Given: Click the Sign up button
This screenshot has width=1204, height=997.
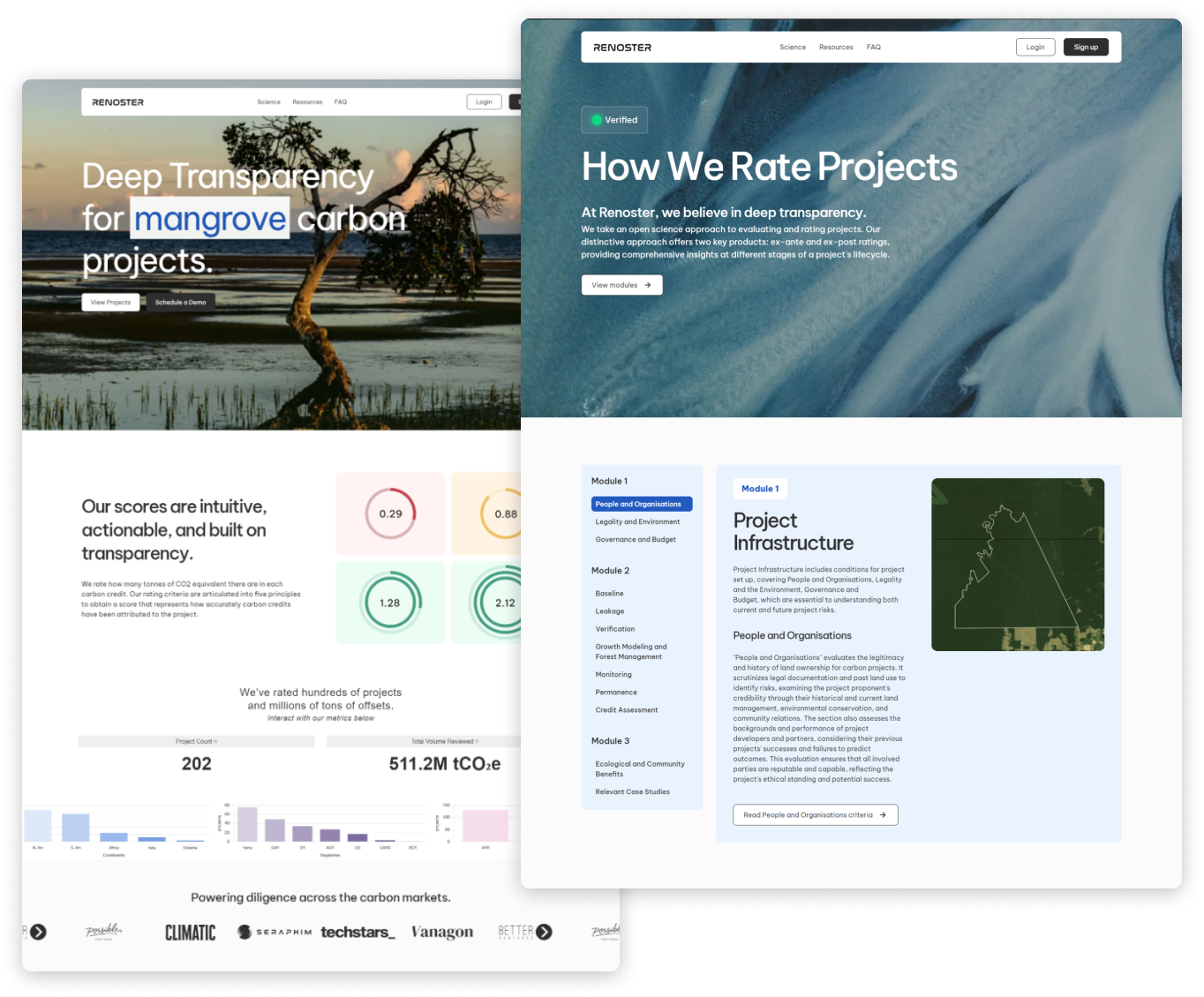Looking at the screenshot, I should (1085, 47).
